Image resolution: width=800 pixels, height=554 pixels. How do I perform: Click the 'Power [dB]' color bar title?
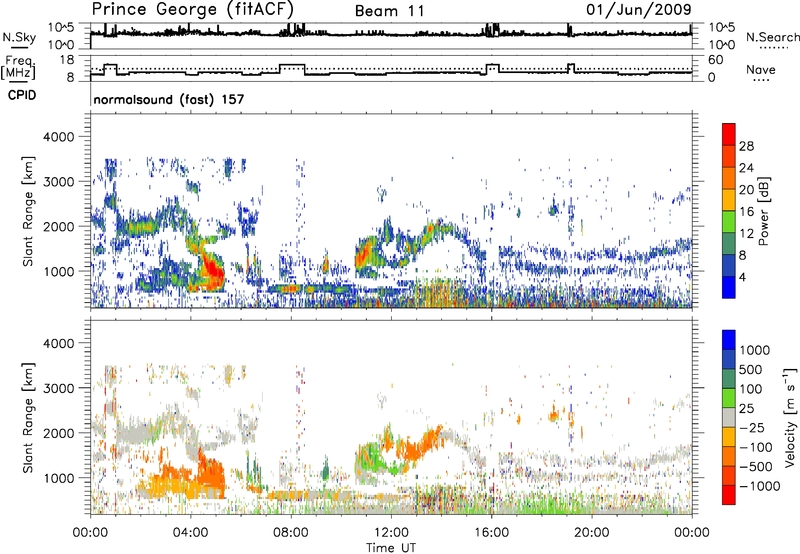tap(763, 211)
